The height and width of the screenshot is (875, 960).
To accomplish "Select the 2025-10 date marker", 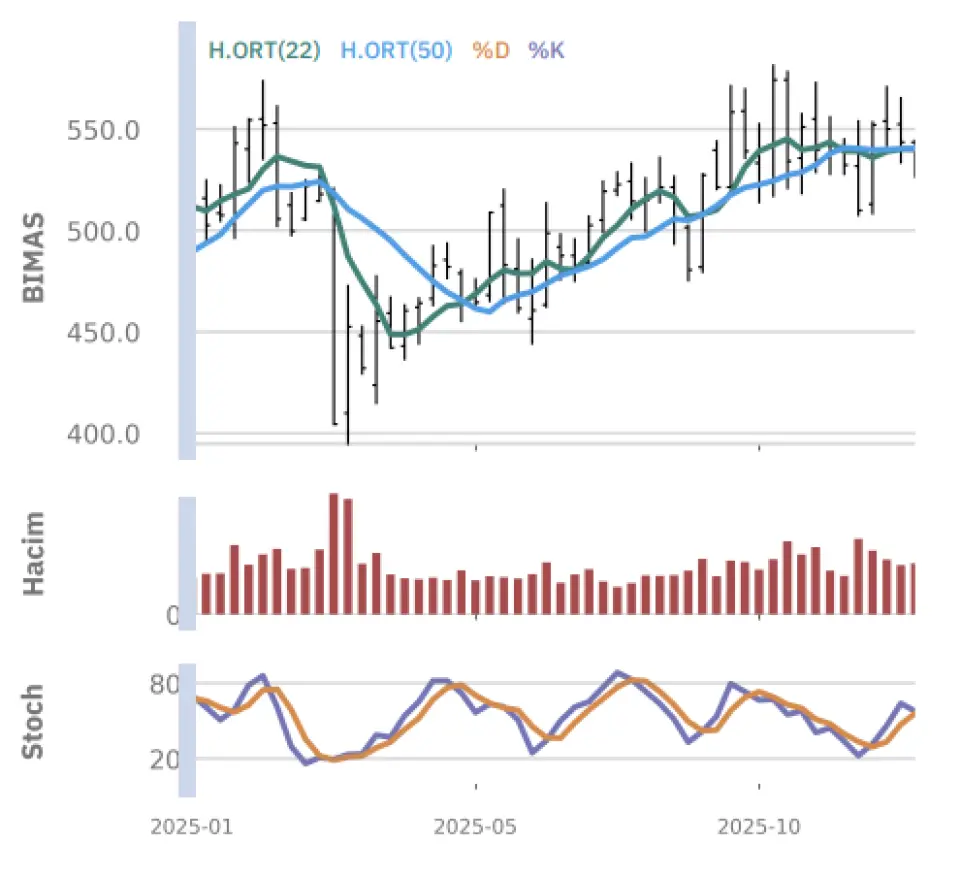I will coord(759,828).
